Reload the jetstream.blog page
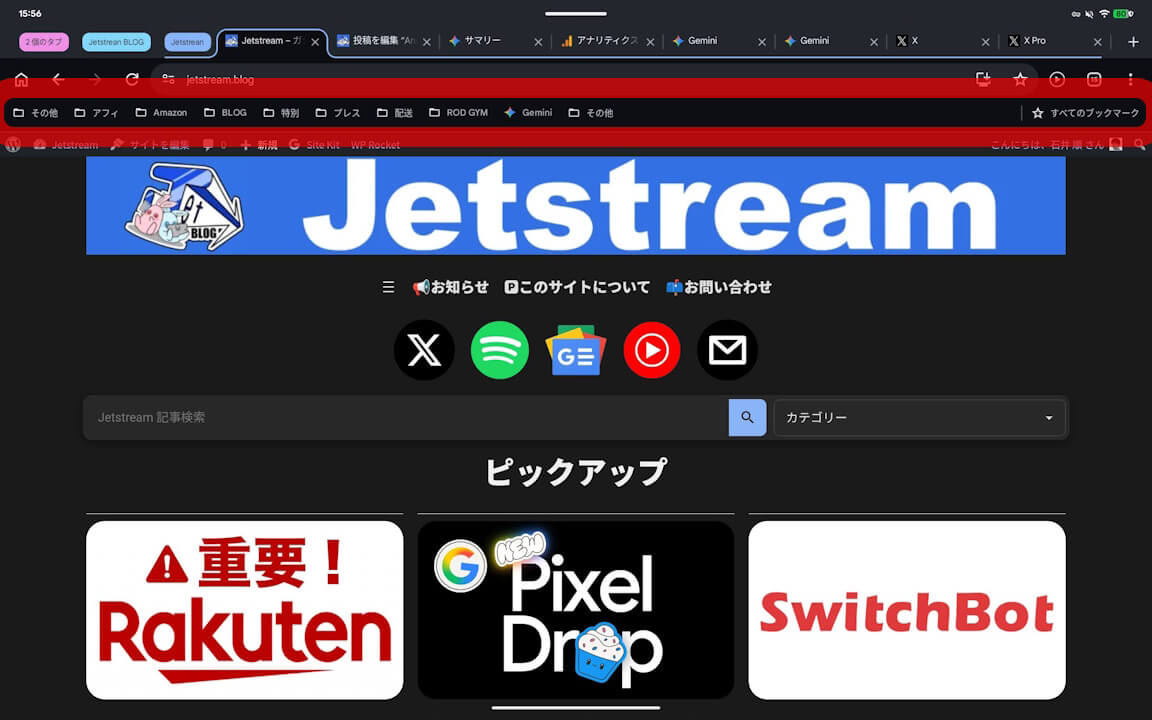This screenshot has height=720, width=1152. coord(131,79)
